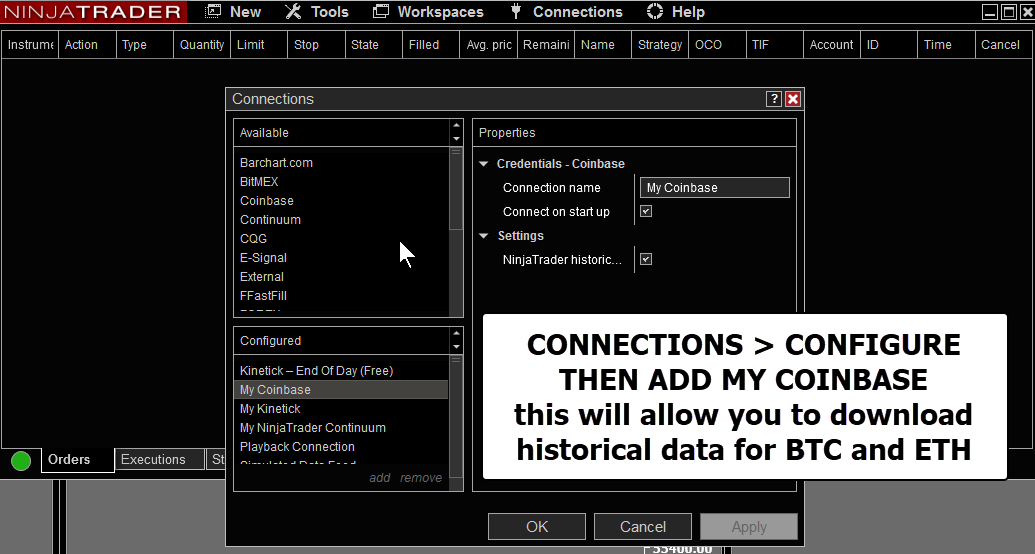Image resolution: width=1035 pixels, height=554 pixels.
Task: Collapse the Settings section
Action: click(484, 236)
